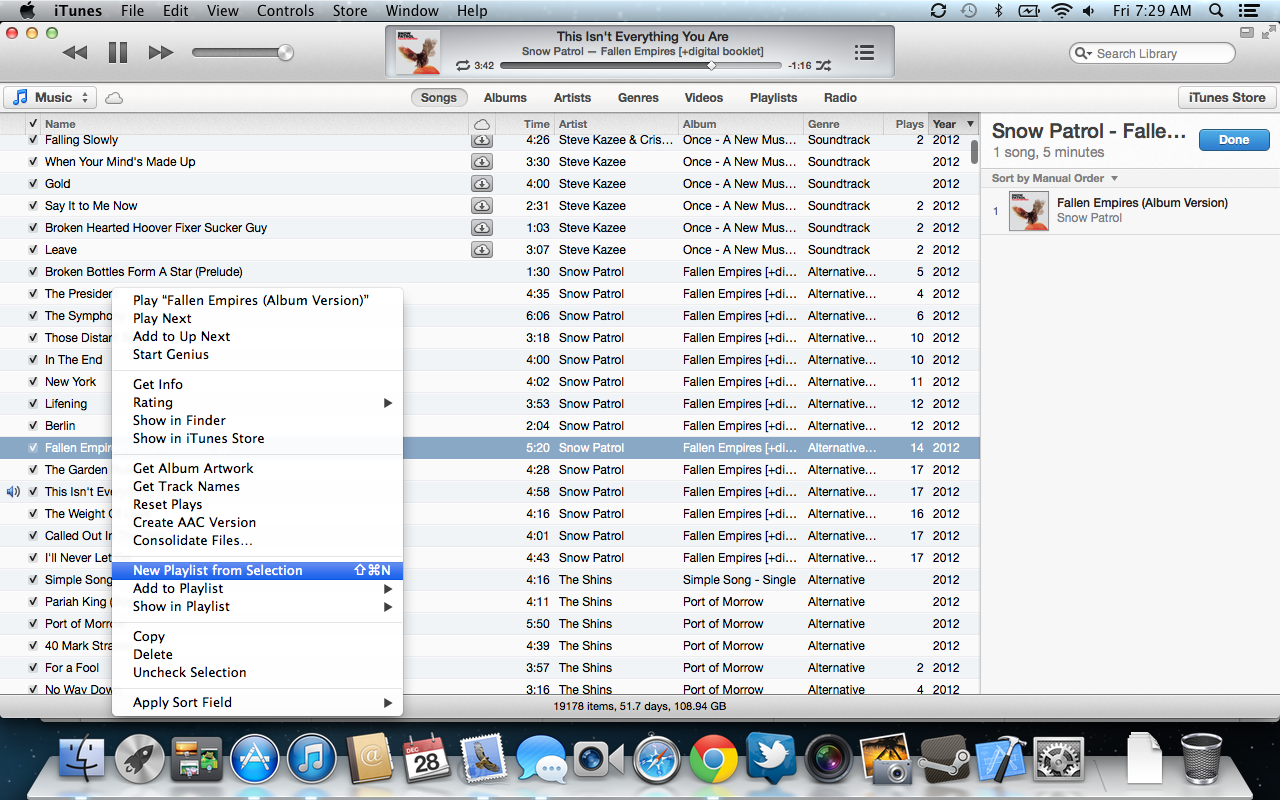Click the iCloud icon next to Music

[x=114, y=98]
